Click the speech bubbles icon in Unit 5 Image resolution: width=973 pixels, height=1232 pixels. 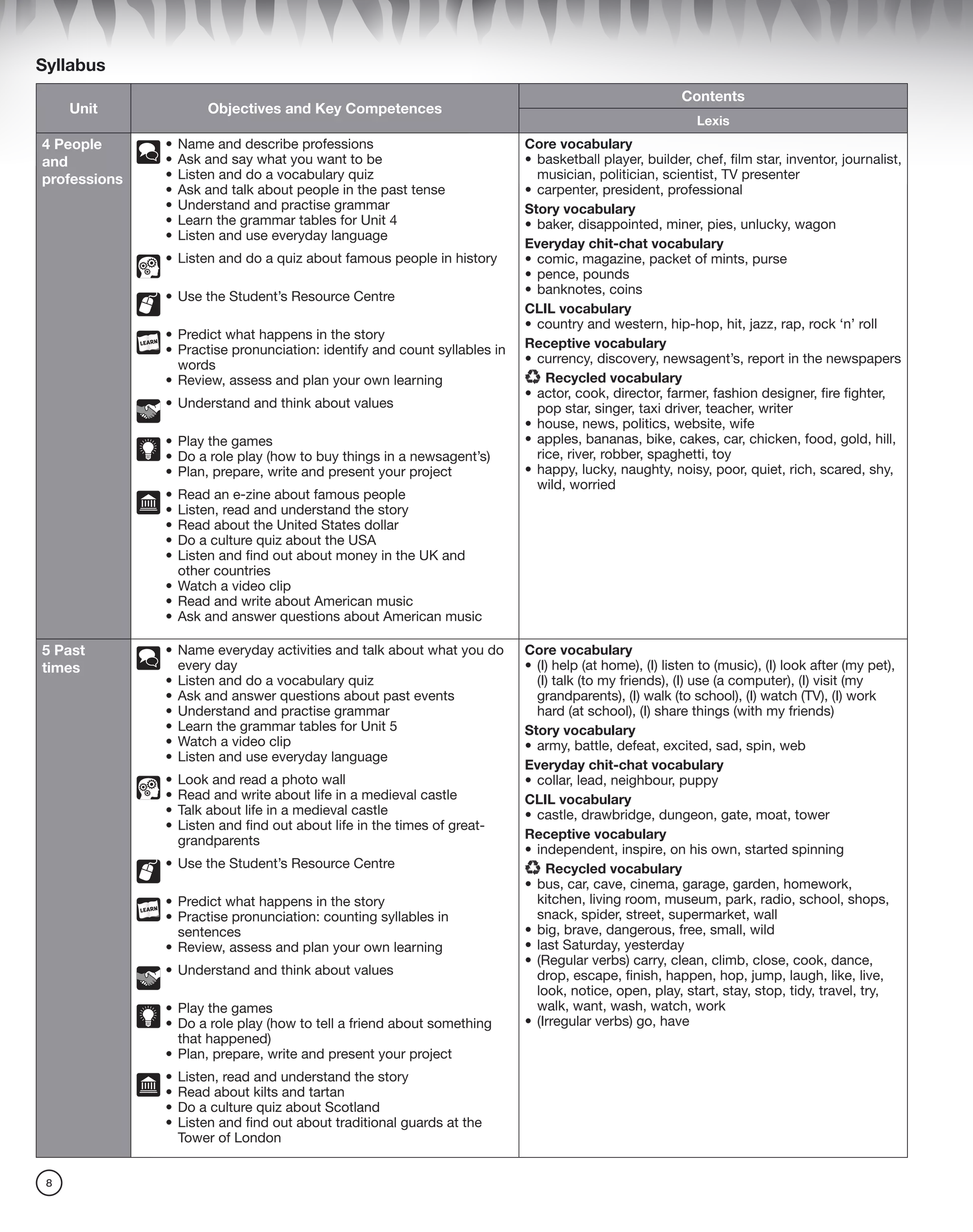click(x=149, y=658)
